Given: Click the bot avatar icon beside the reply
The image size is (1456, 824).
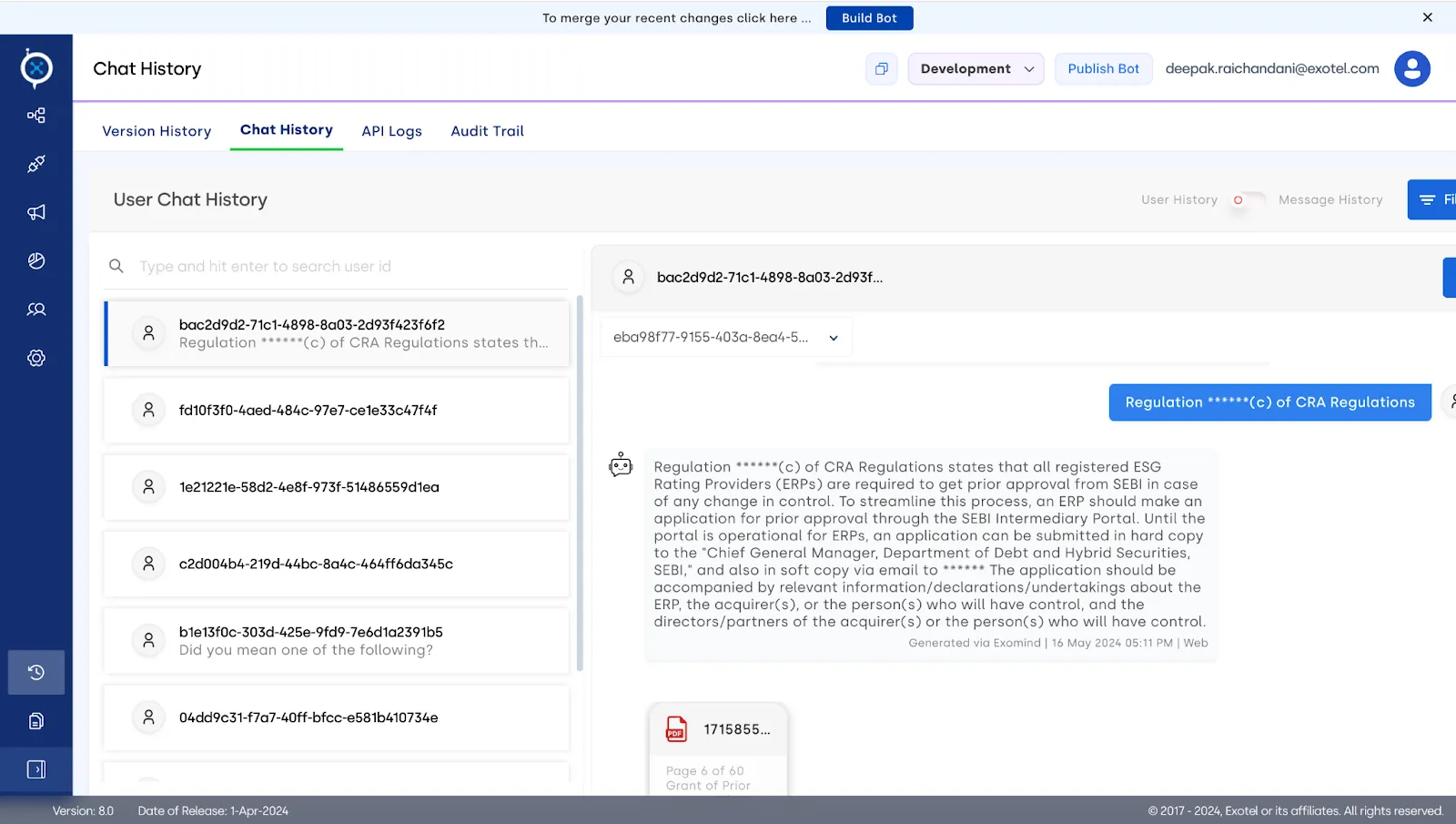Looking at the screenshot, I should (621, 465).
